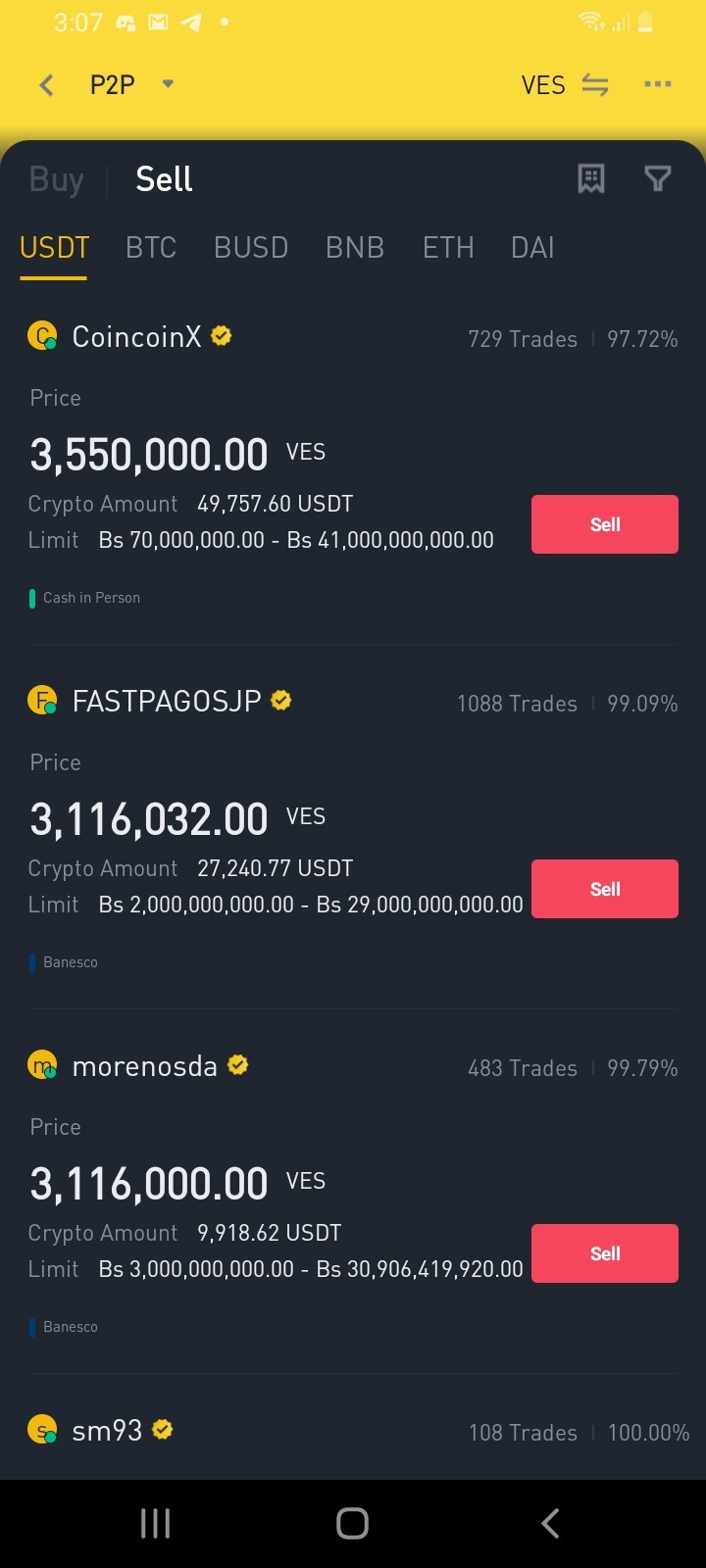This screenshot has width=706, height=1568.
Task: Tap the back arrow beside P2P
Action: [46, 85]
